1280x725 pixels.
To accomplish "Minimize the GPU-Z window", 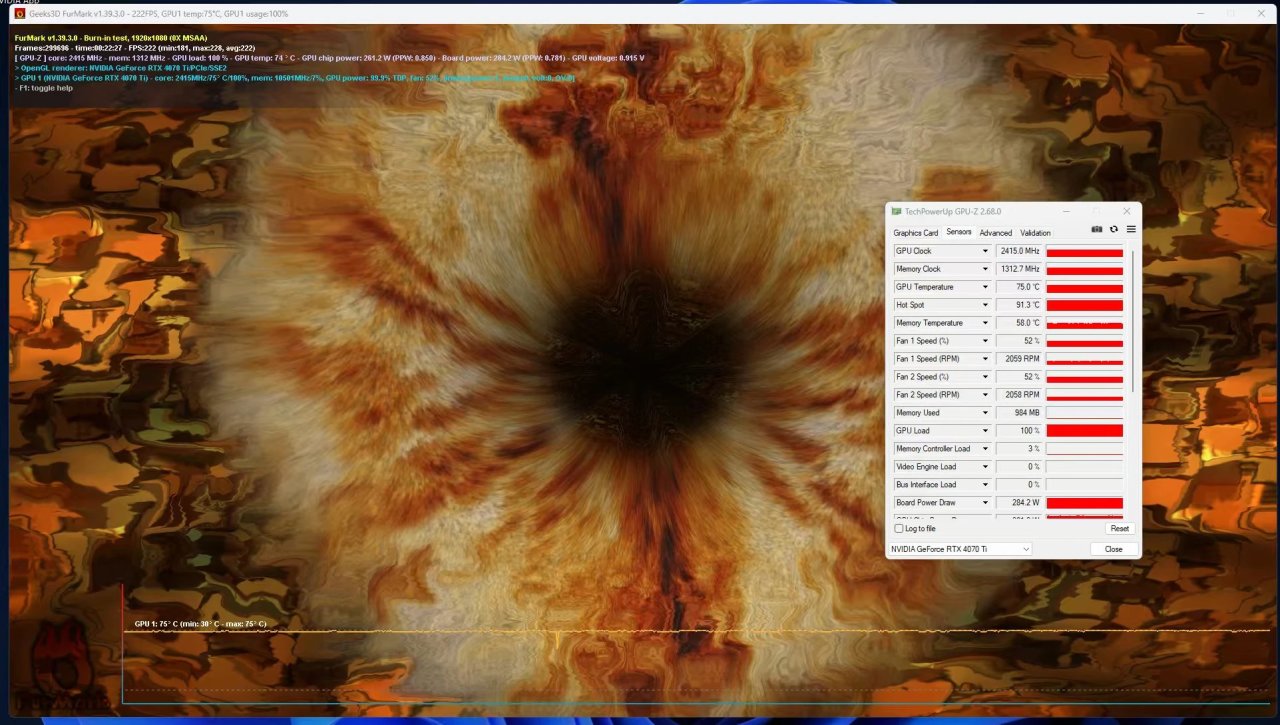I will [x=1067, y=211].
